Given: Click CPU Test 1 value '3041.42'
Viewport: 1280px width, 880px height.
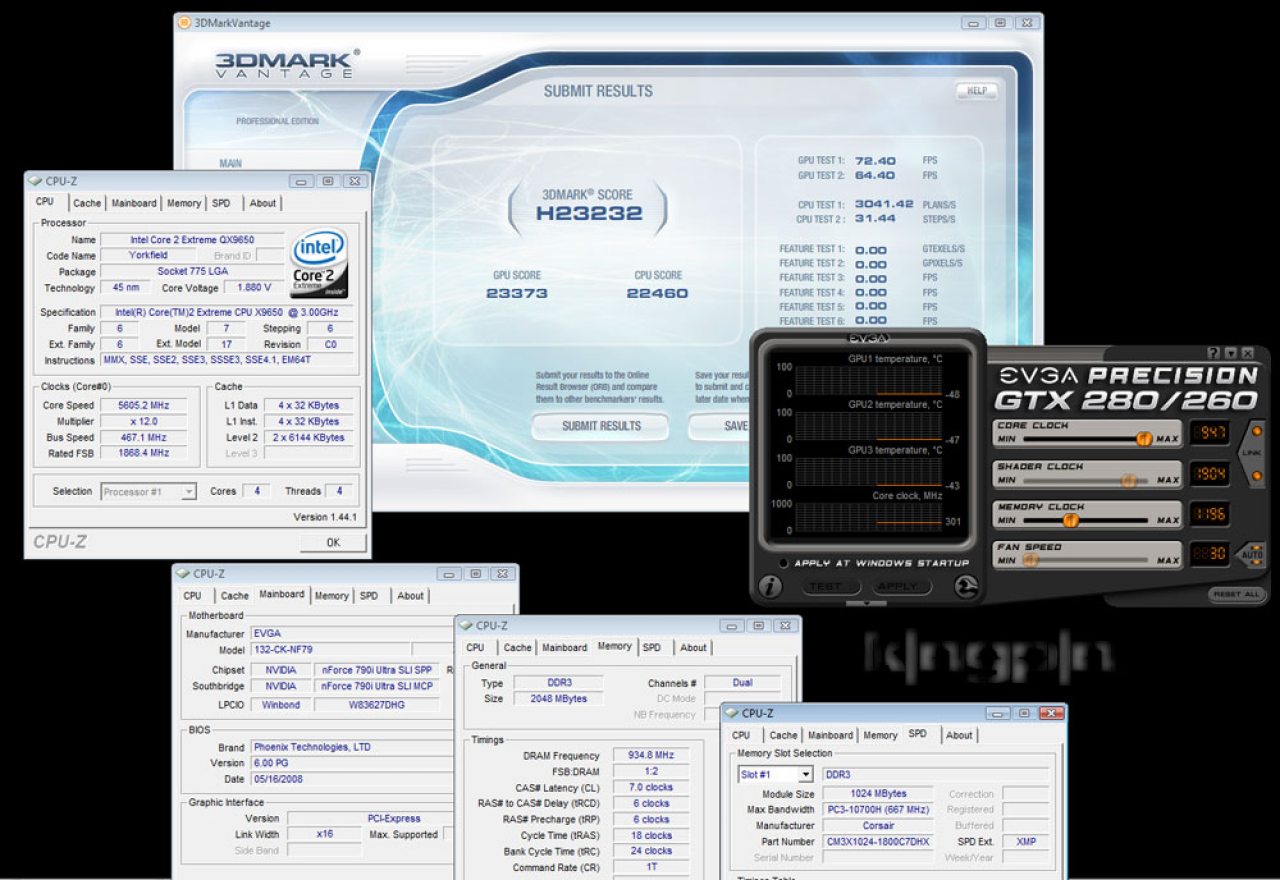Looking at the screenshot, I should [x=884, y=204].
